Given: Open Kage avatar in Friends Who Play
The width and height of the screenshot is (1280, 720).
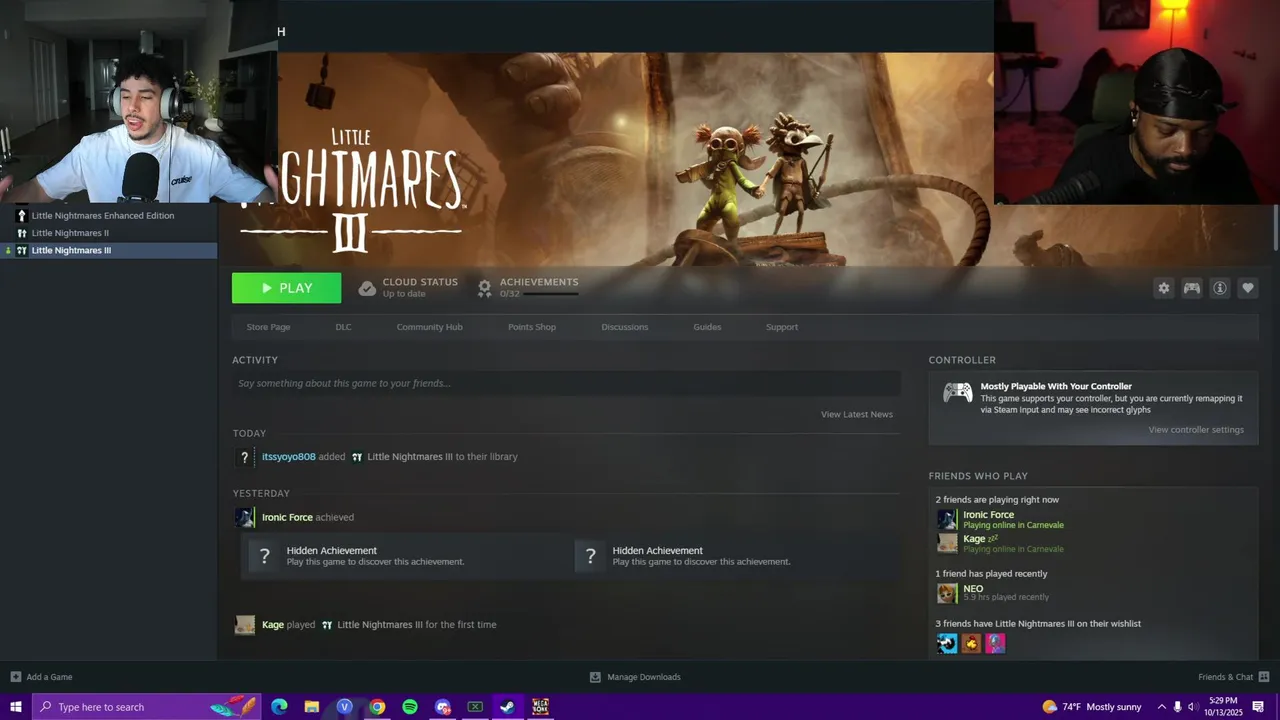Looking at the screenshot, I should point(946,543).
